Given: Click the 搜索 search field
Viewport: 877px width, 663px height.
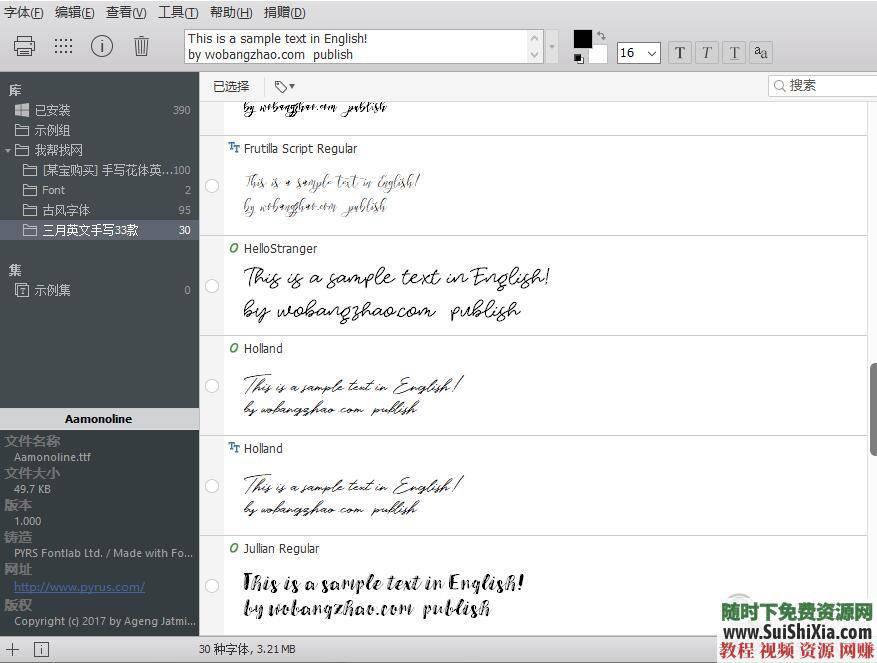Looking at the screenshot, I should point(822,86).
